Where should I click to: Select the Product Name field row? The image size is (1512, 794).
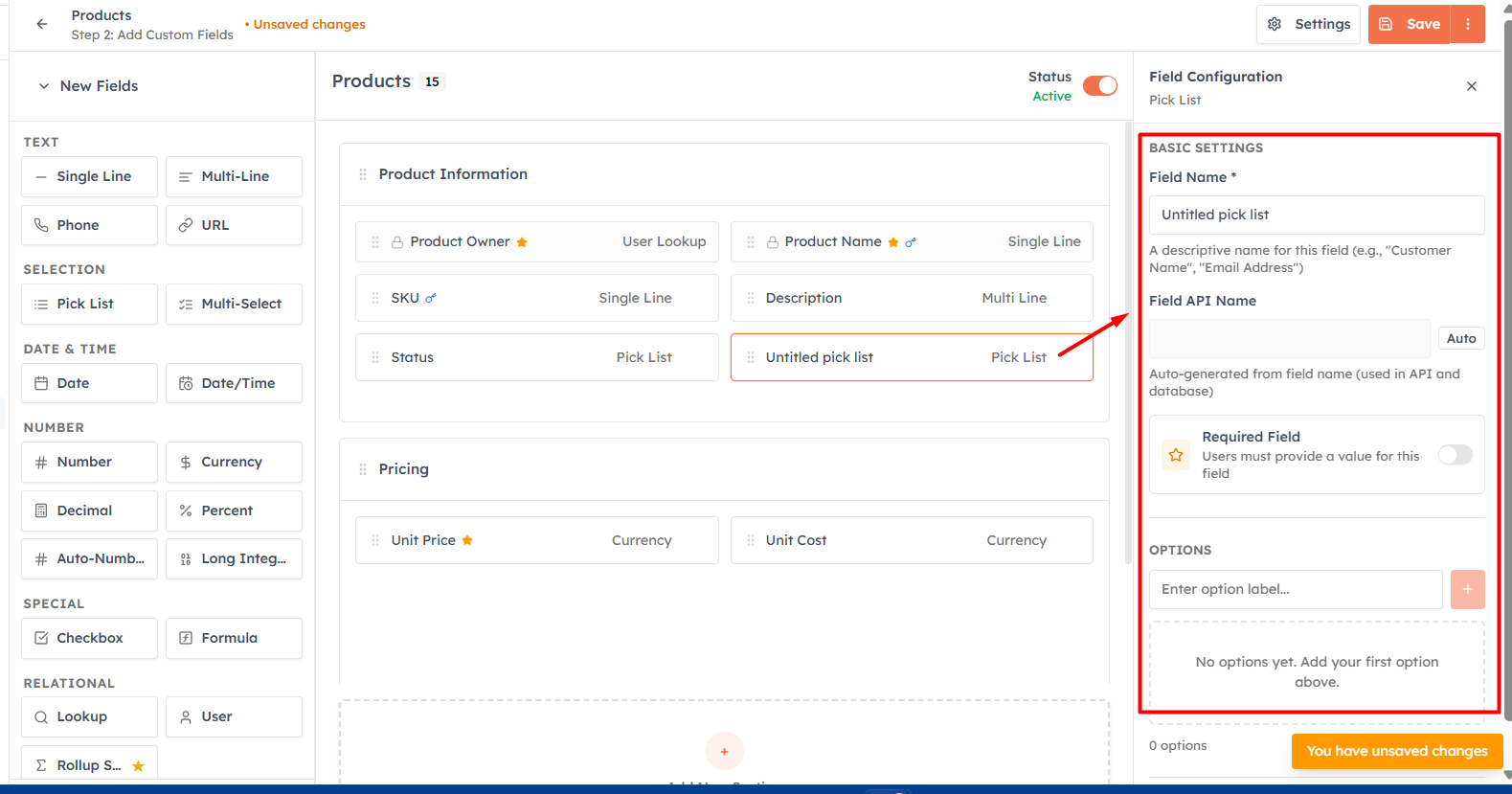[x=912, y=241]
